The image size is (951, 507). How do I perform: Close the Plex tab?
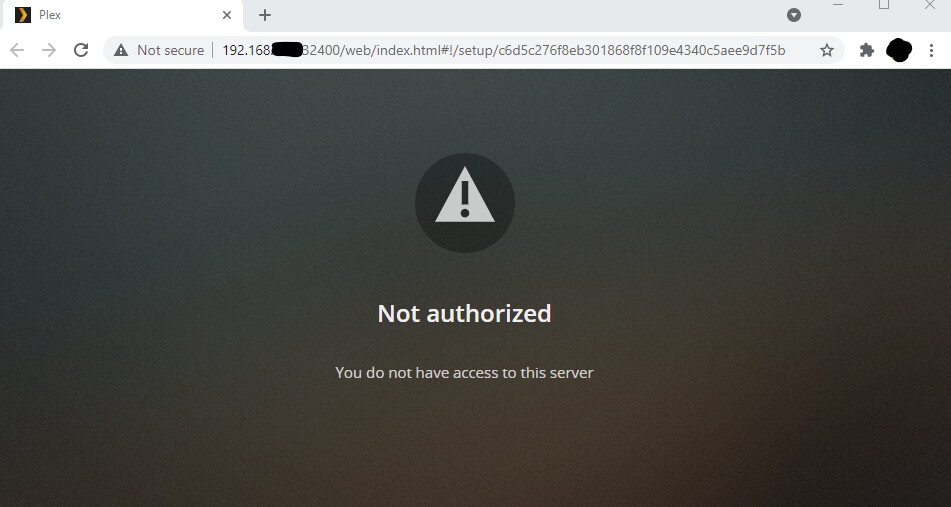(227, 15)
